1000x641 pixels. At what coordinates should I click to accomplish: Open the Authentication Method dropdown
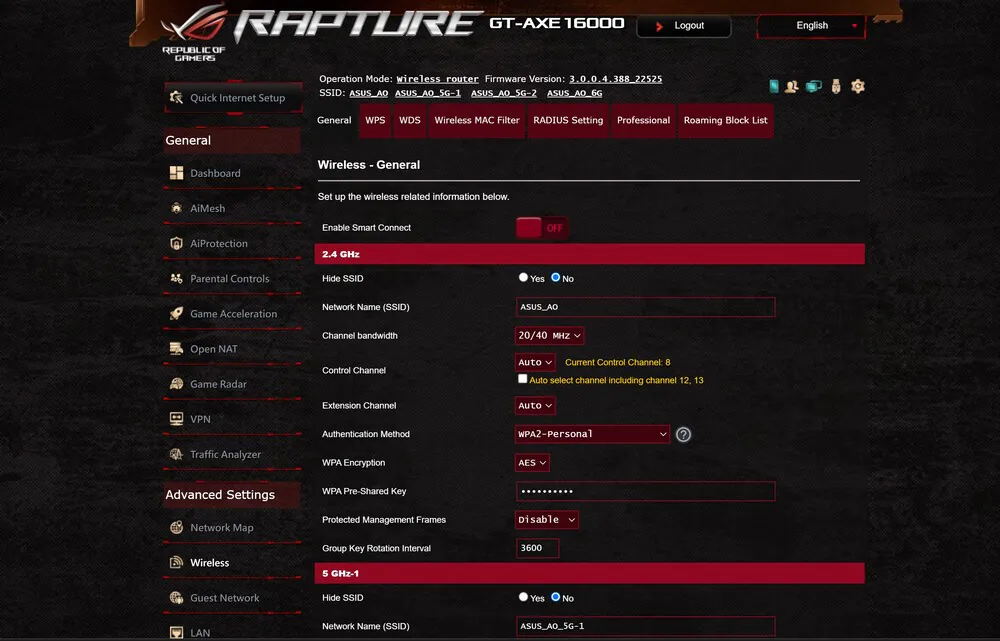coord(592,434)
